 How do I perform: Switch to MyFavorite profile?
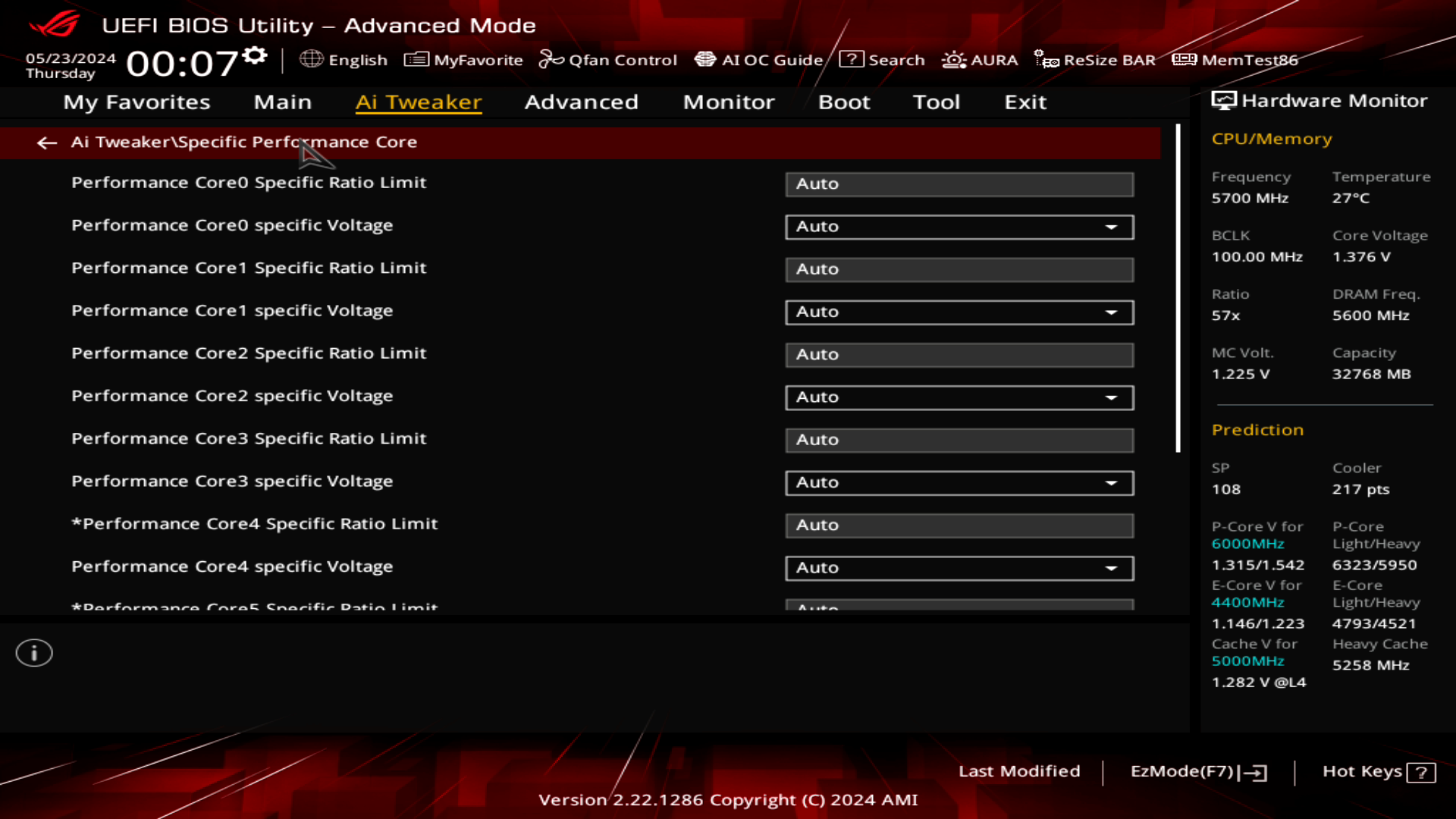point(463,59)
